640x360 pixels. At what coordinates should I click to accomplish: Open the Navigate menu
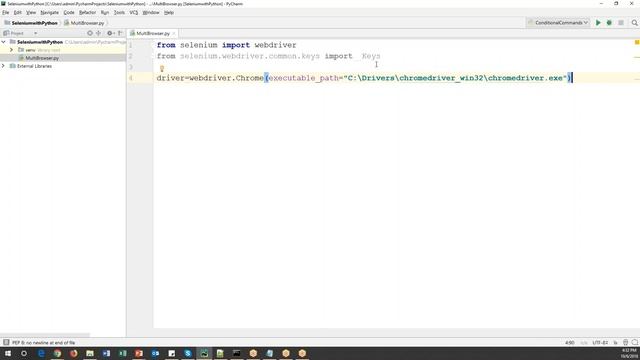click(49, 13)
